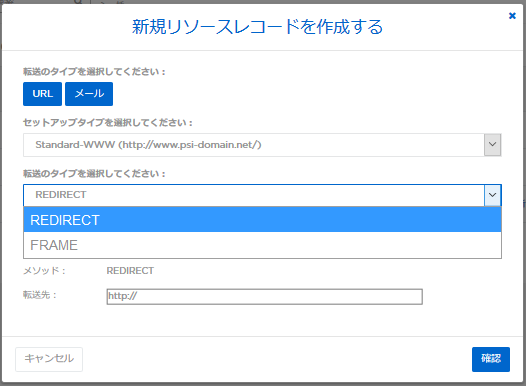
Task: Click the メソッド value REDIRECT text
Action: (130, 271)
